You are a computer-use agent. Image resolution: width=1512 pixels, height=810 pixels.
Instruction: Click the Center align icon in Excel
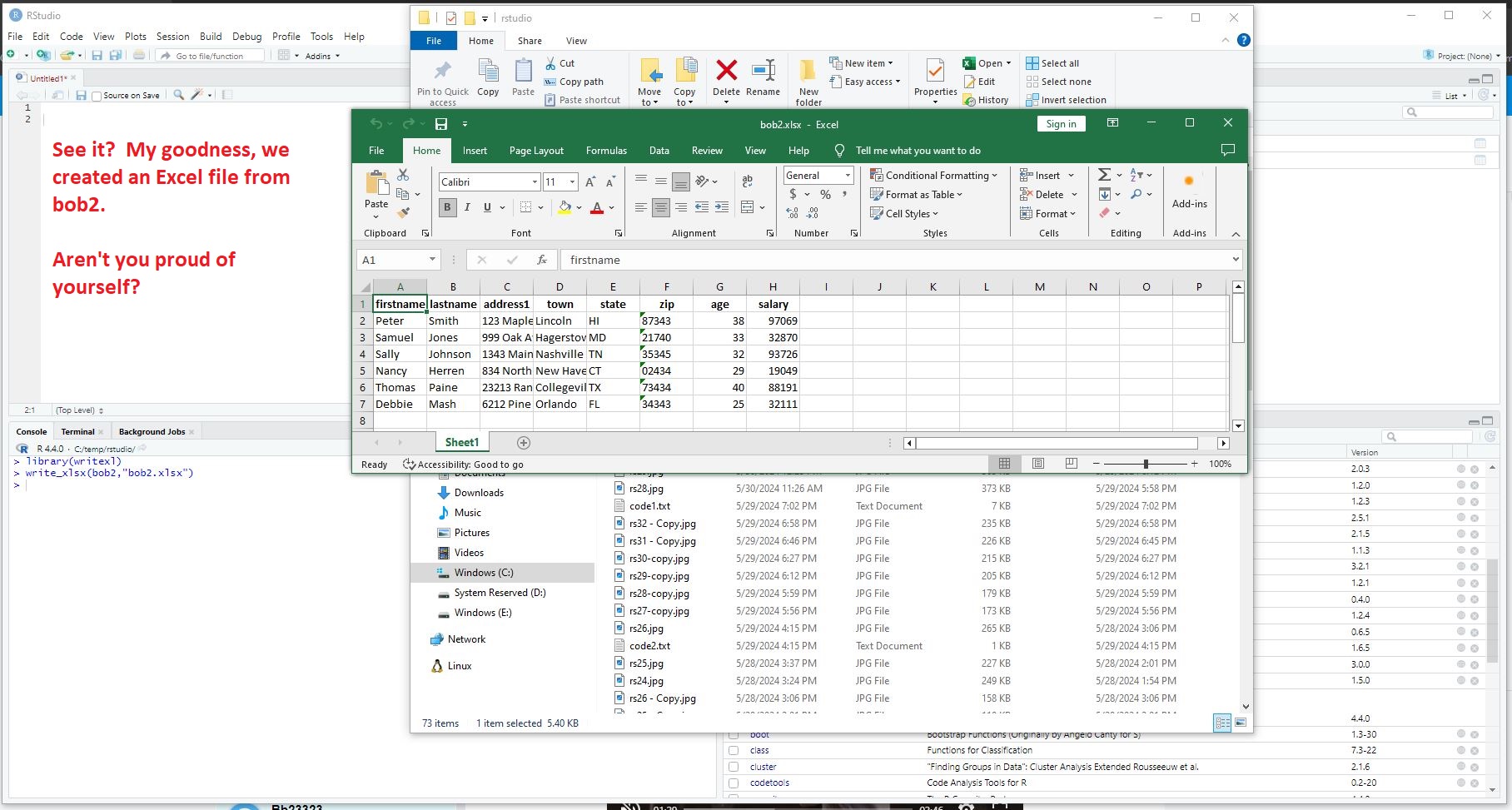(x=660, y=207)
